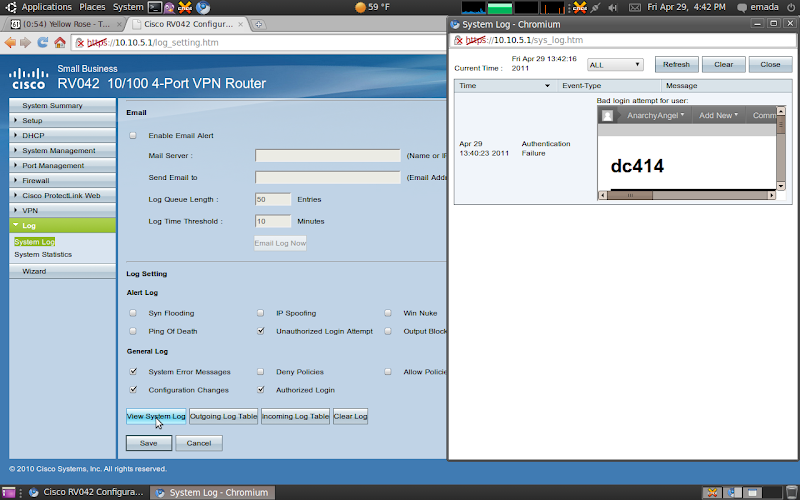Sort by Time column dropdown arrow

547,86
